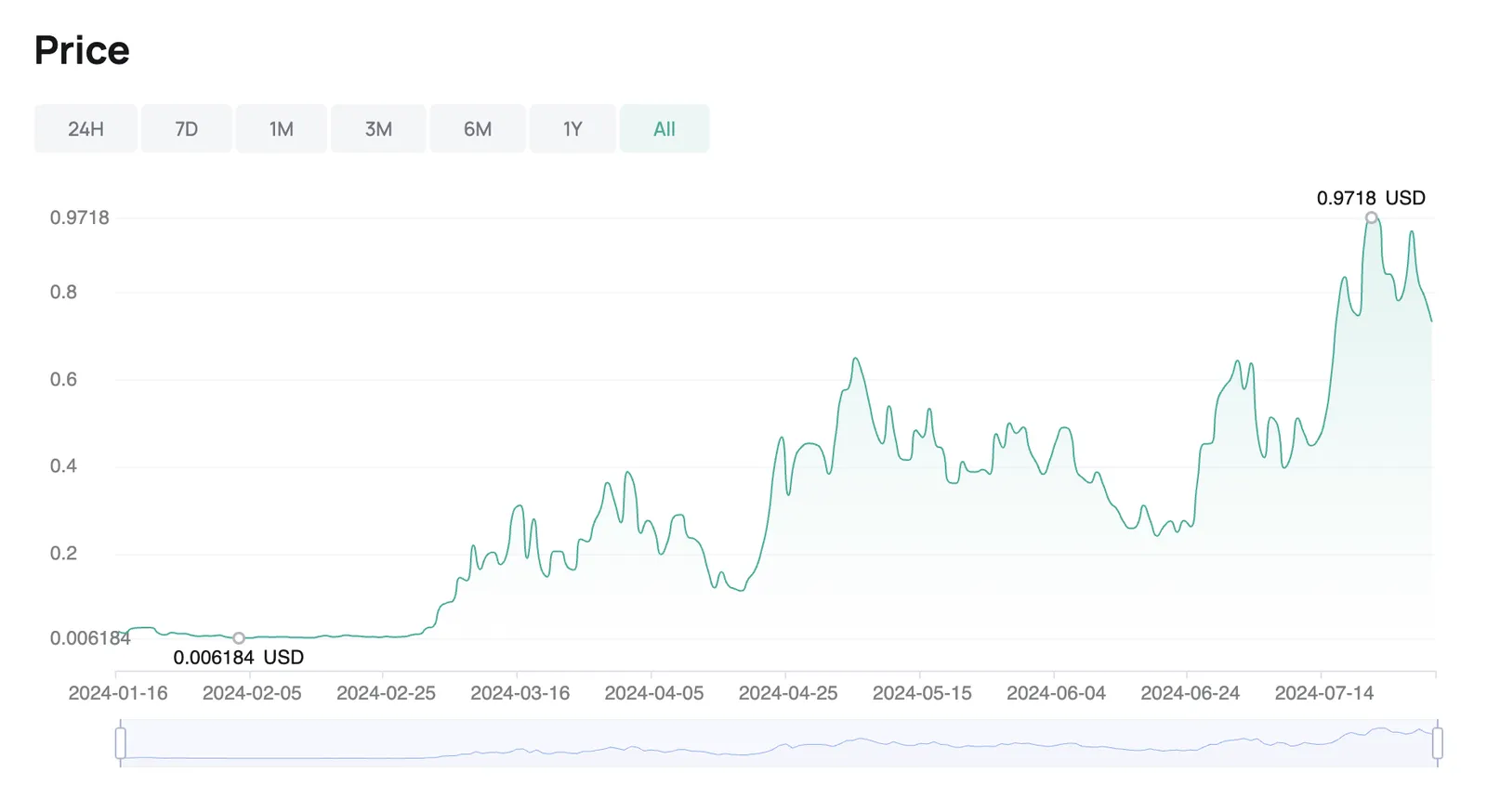Screen dimensions: 1487x812
Task: Select the All time range tab
Action: [665, 129]
